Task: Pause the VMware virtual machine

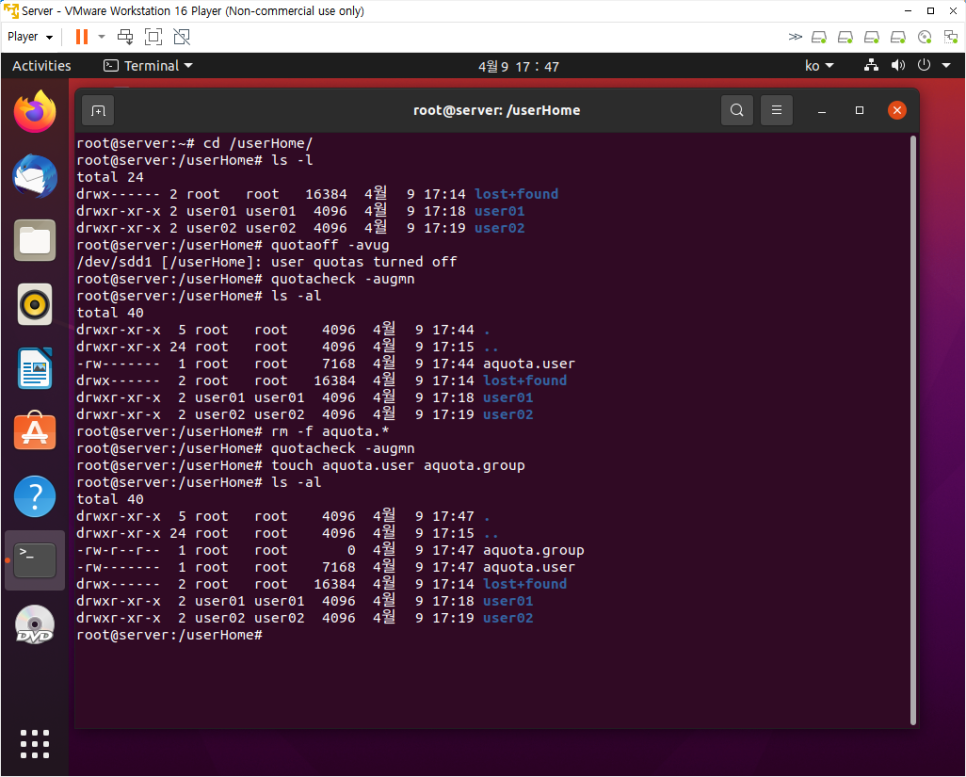Action: pos(81,37)
